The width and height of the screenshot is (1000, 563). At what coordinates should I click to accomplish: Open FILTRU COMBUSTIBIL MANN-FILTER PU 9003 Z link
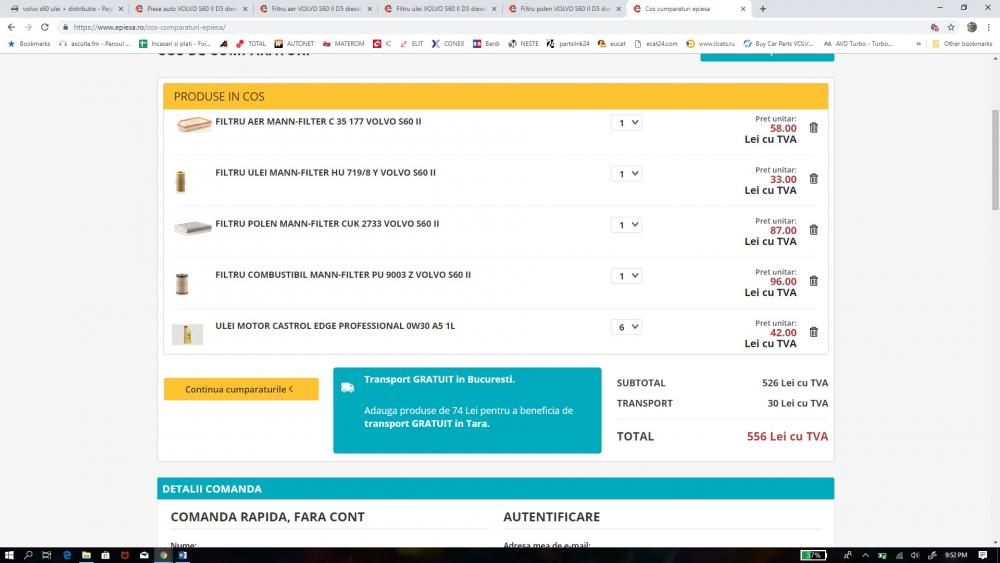(343, 274)
